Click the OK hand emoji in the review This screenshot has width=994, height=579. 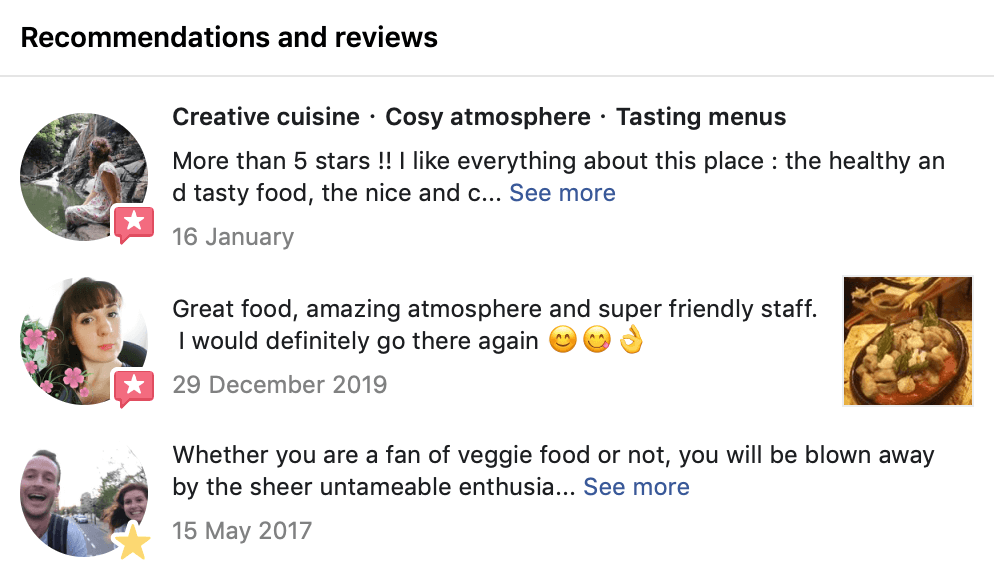coord(630,341)
